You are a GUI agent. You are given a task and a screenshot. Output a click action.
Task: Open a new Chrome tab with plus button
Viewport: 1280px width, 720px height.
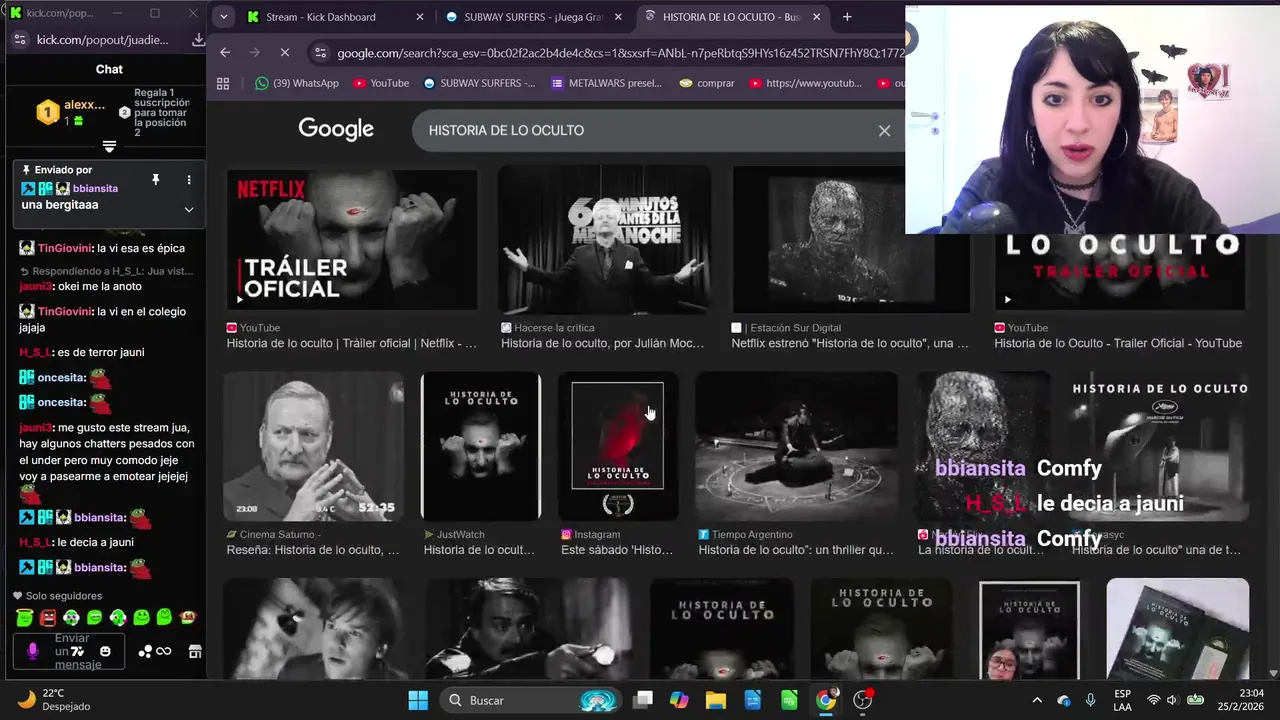point(847,17)
